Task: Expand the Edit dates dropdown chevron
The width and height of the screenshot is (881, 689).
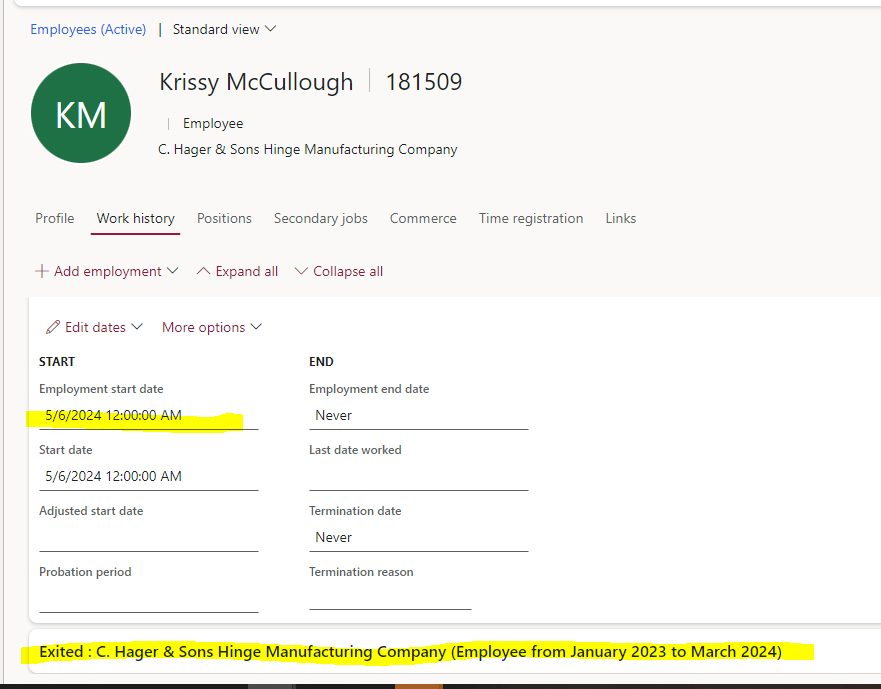Action: tap(137, 327)
